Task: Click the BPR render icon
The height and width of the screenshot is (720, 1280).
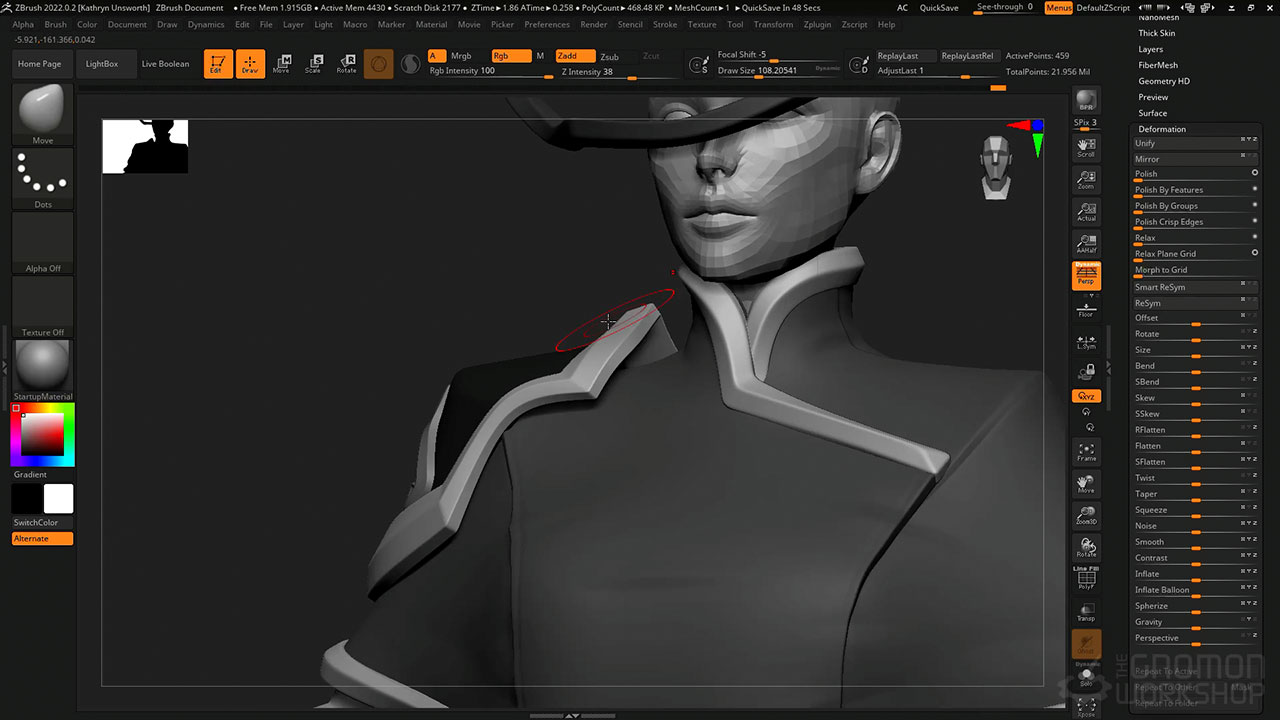Action: [1086, 103]
